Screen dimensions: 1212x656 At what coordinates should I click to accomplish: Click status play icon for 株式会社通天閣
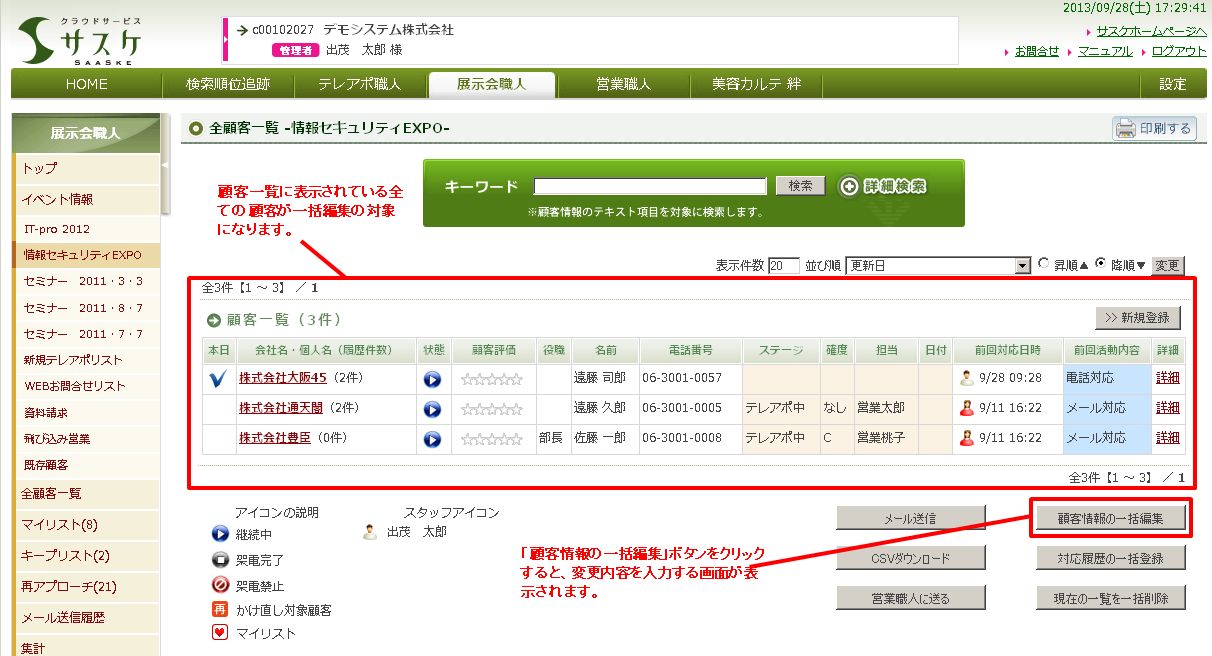tap(432, 409)
